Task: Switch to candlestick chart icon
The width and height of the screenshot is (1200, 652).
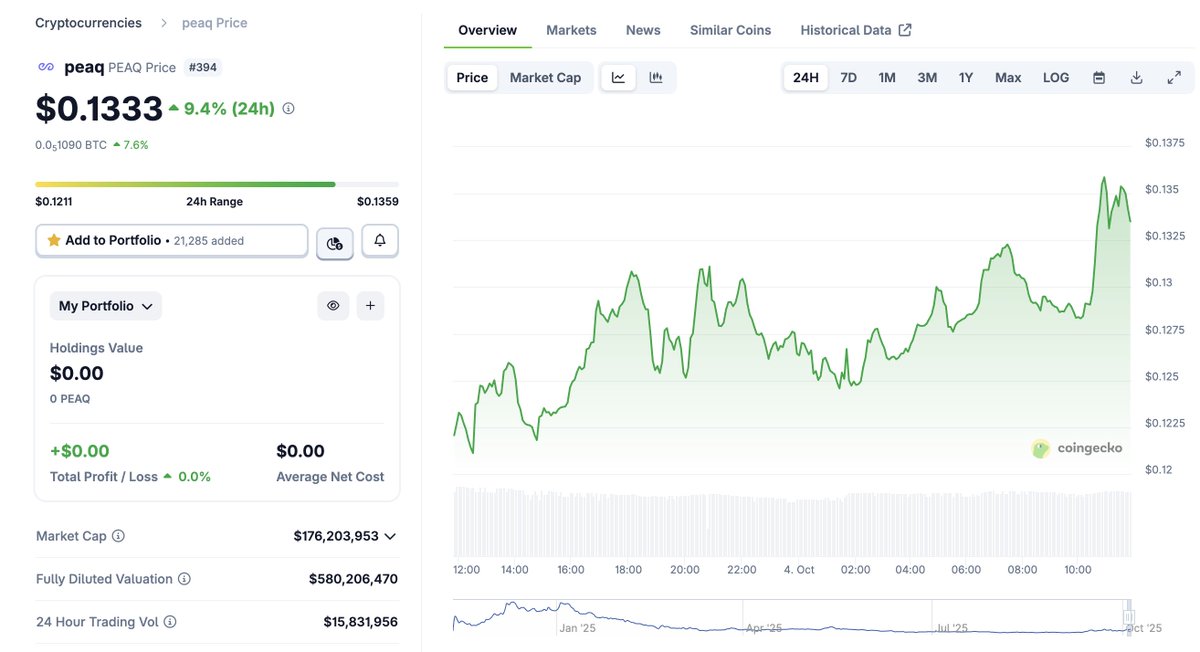Action: pos(656,77)
